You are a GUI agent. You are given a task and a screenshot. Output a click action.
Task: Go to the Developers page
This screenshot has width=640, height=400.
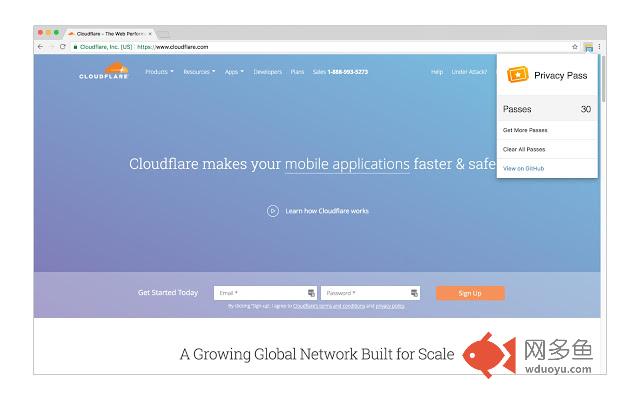coord(267,72)
